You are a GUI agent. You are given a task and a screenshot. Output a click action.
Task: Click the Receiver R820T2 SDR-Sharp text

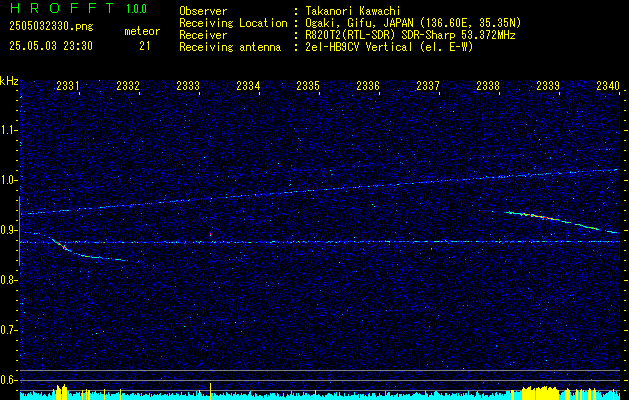410,35
